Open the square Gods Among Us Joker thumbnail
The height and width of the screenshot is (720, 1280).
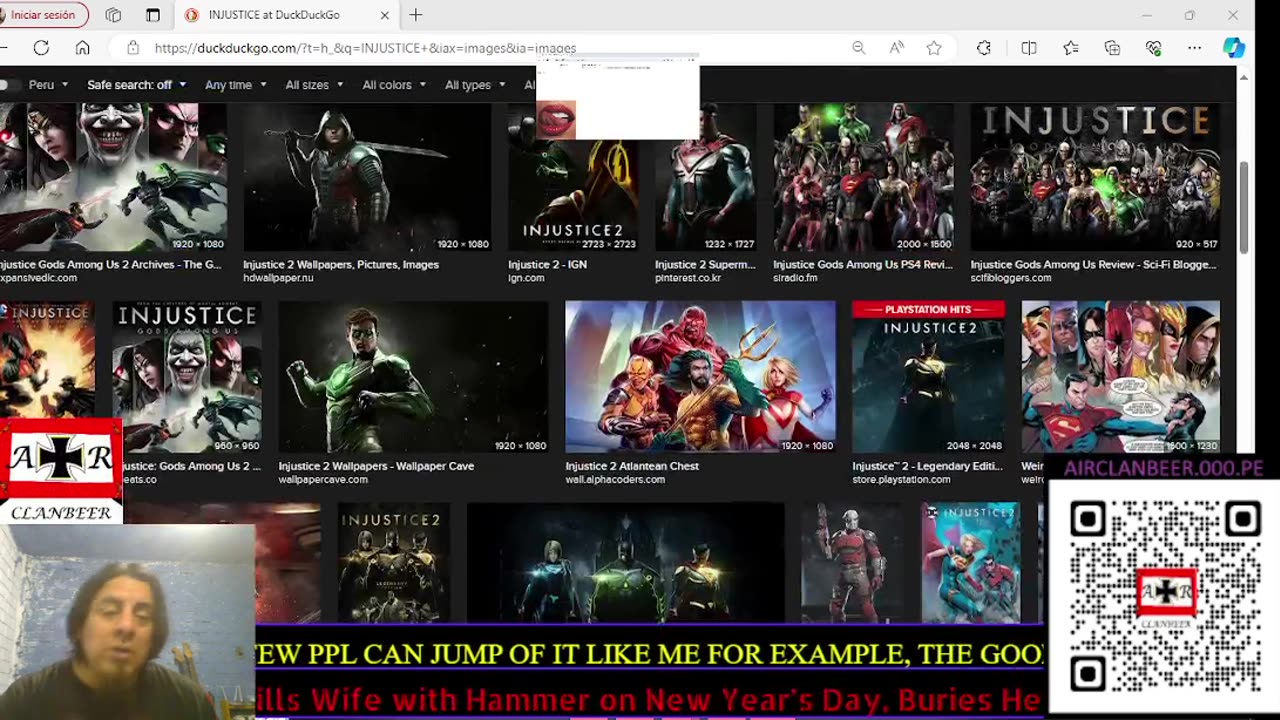pyautogui.click(x=187, y=377)
